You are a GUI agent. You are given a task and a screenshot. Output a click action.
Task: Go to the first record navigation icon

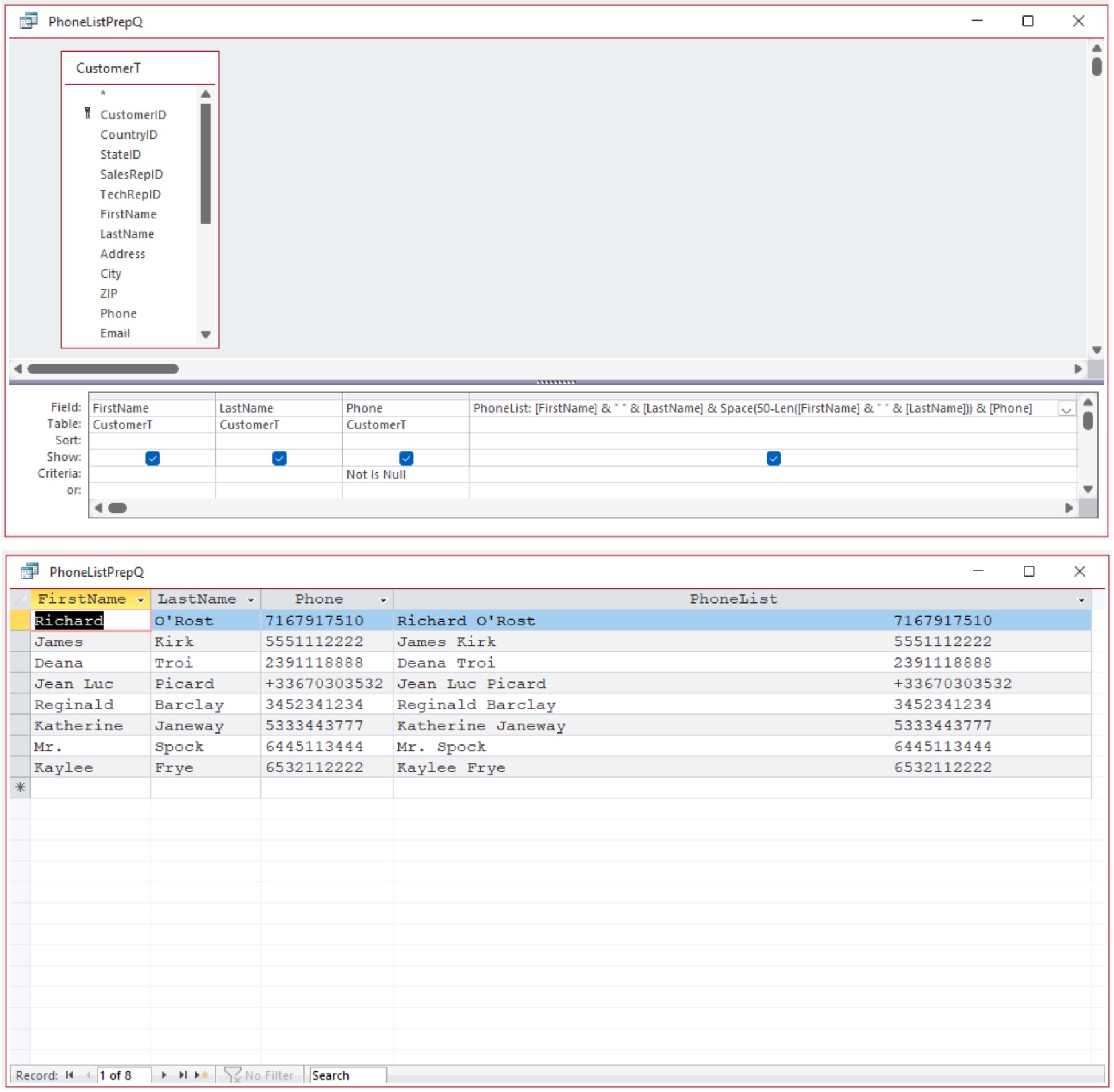(x=69, y=1075)
